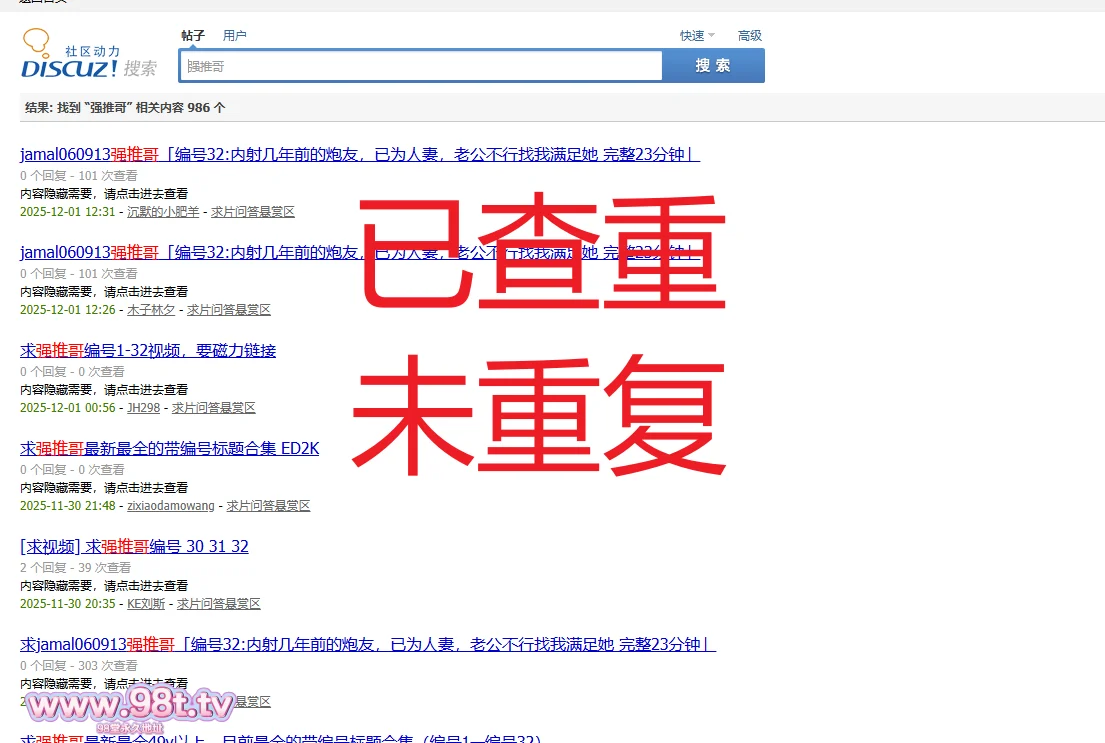Viewport: 1105px width, 743px height.
Task: Open the result title ending with ED2K
Action: click(x=170, y=448)
